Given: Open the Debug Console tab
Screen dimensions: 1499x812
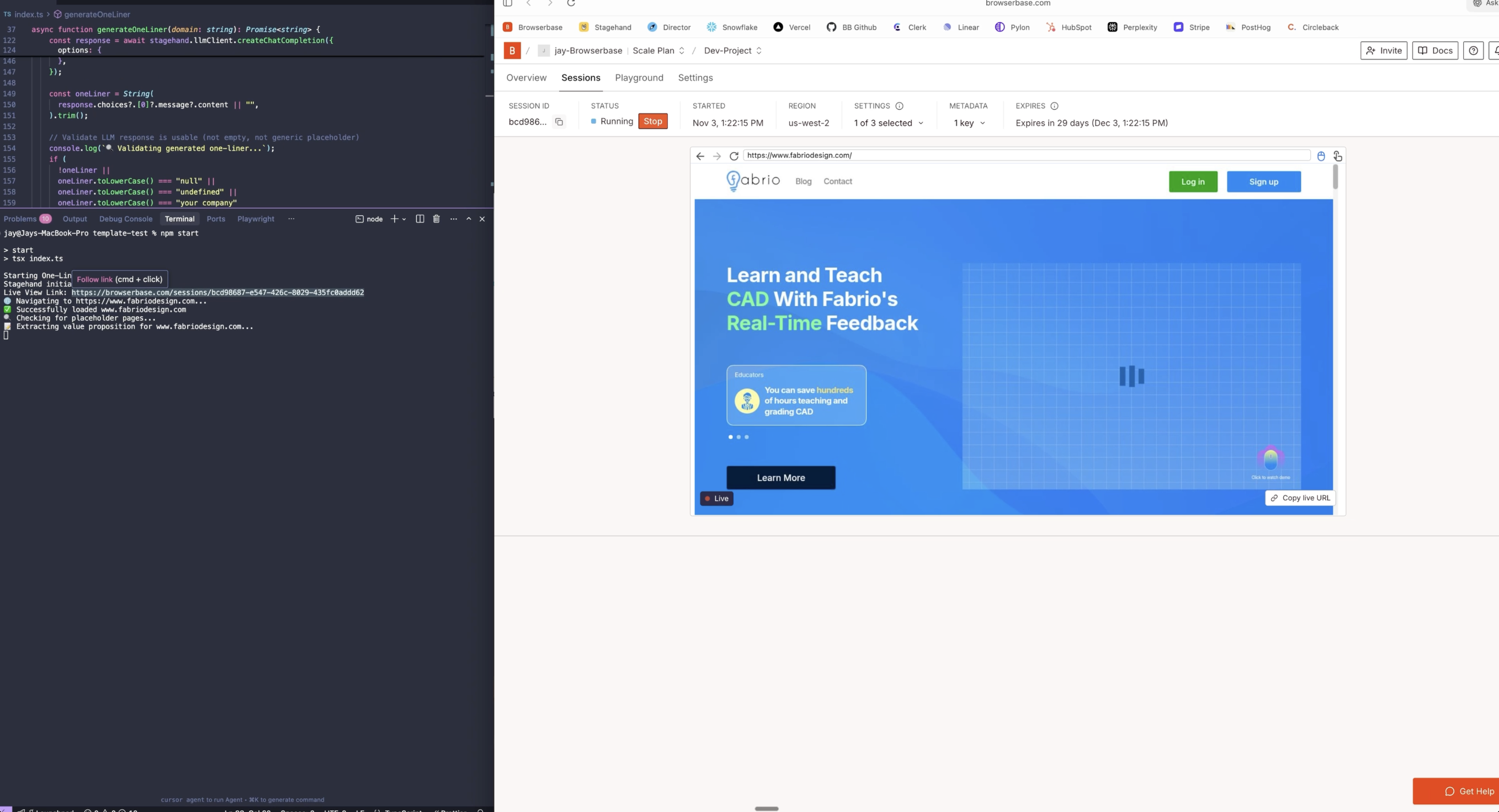Looking at the screenshot, I should tap(126, 220).
